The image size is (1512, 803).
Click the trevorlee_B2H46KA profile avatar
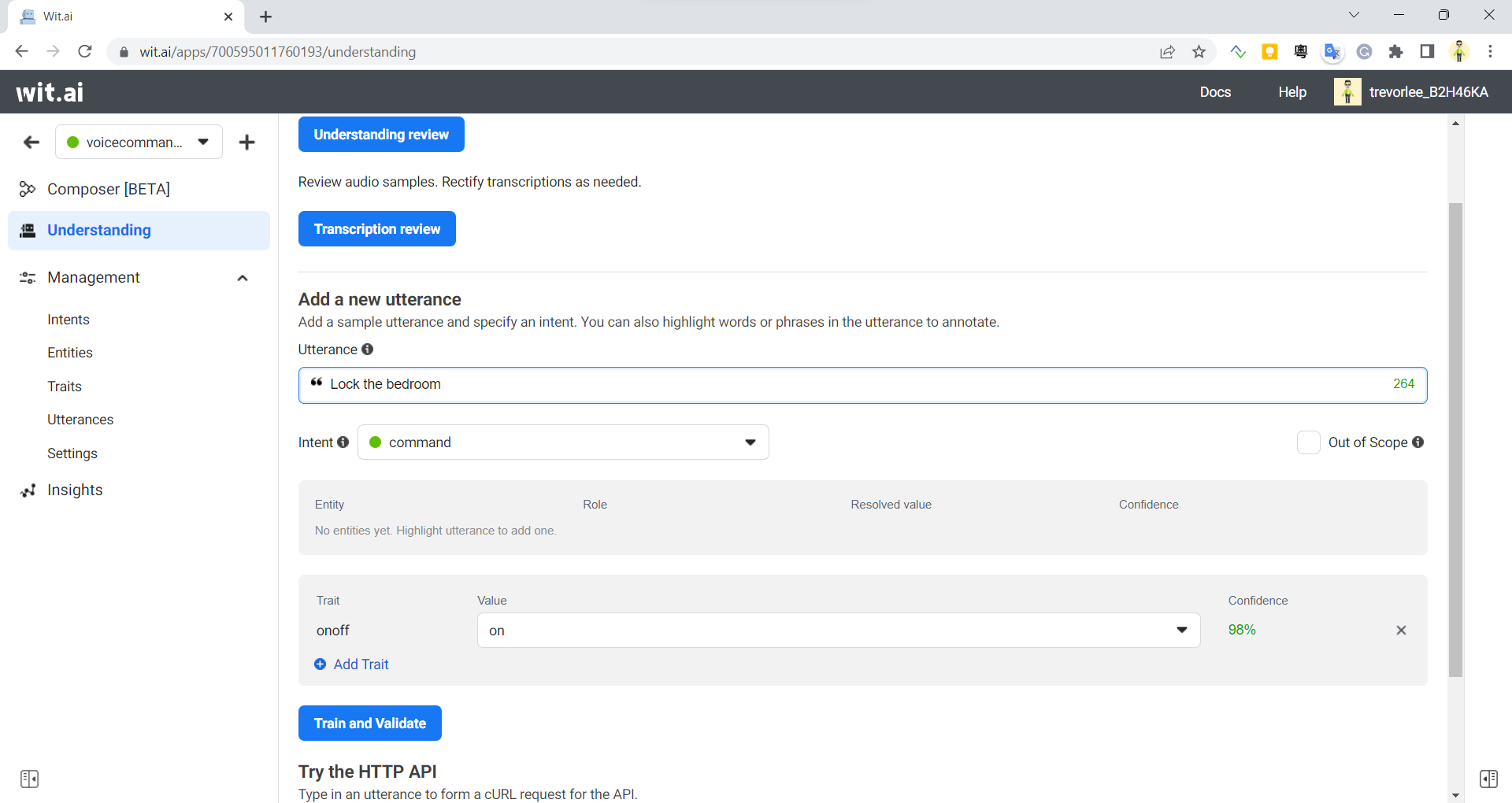tap(1347, 92)
